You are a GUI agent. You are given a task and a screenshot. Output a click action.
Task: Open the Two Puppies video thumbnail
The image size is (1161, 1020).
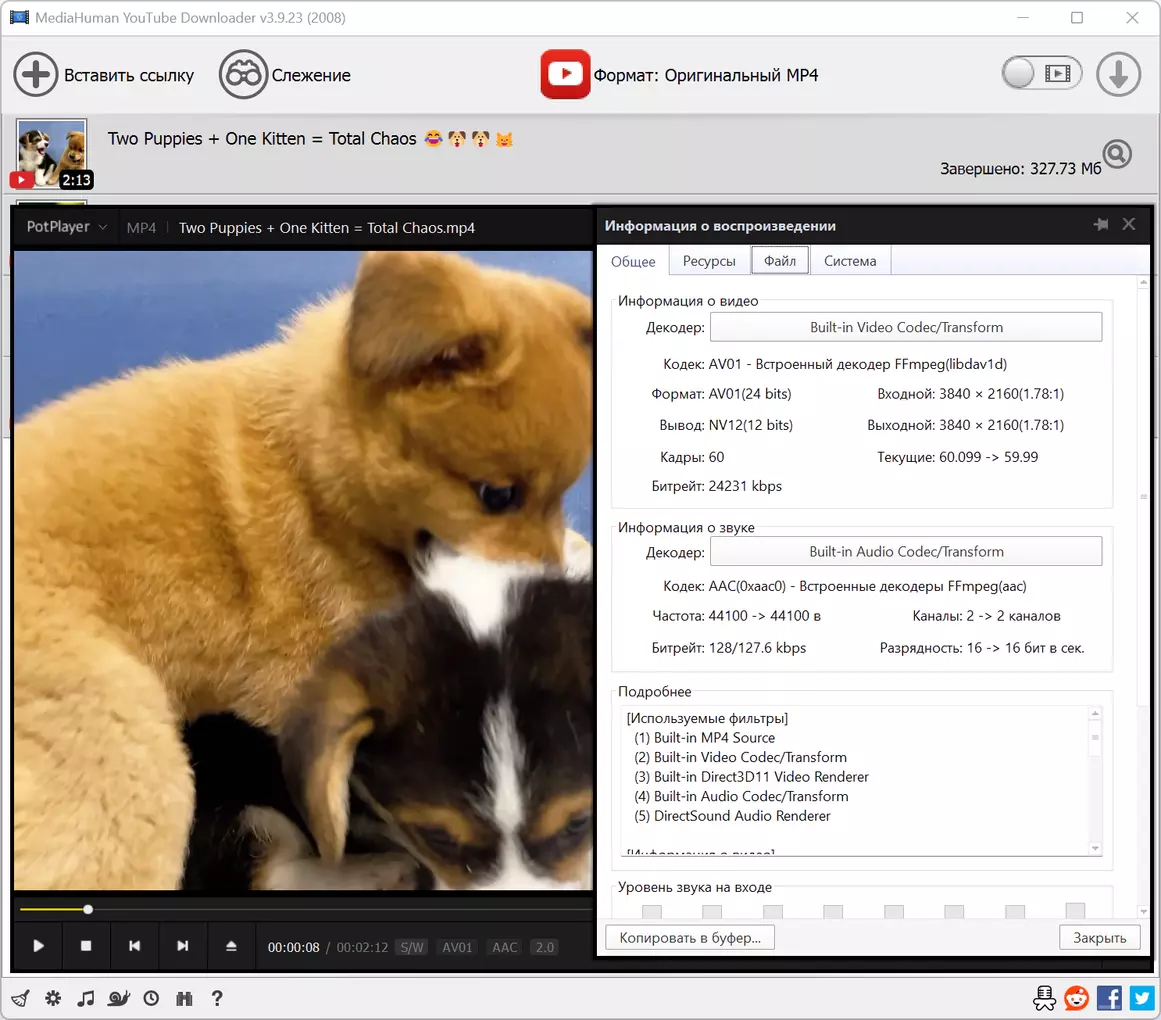click(51, 153)
